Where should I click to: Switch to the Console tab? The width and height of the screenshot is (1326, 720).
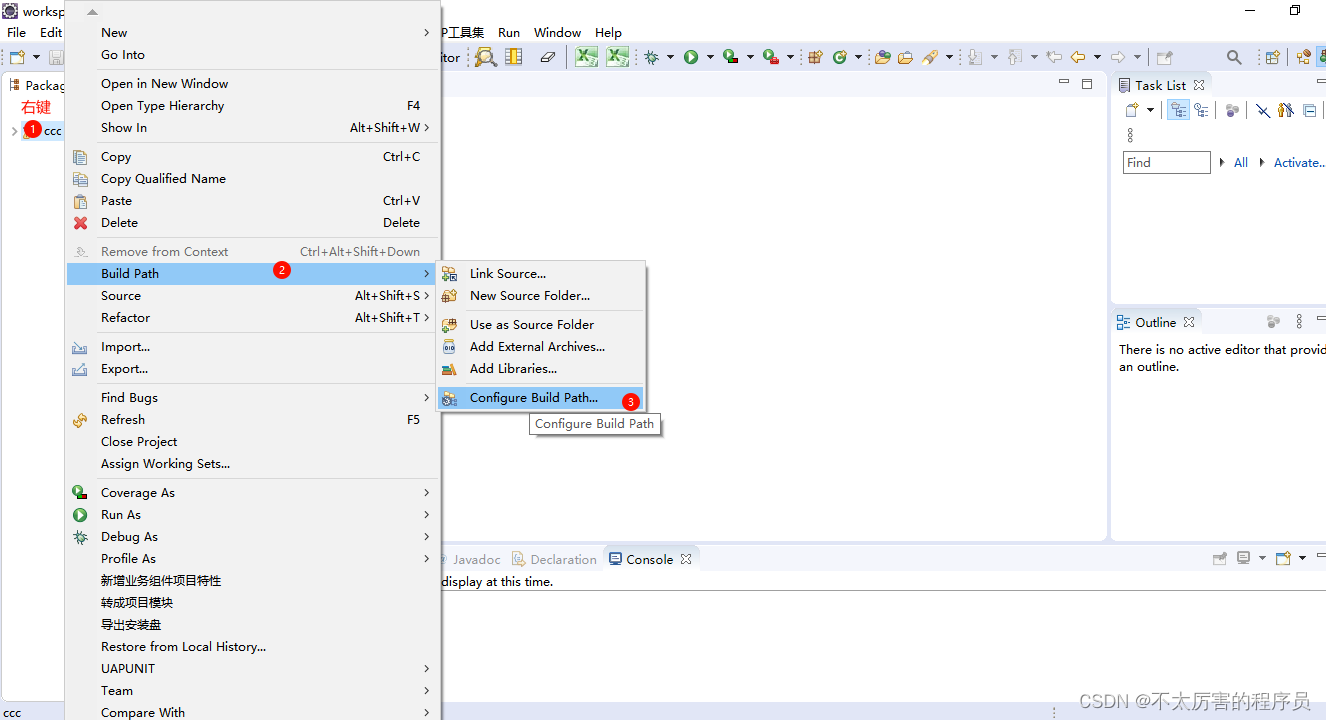649,559
